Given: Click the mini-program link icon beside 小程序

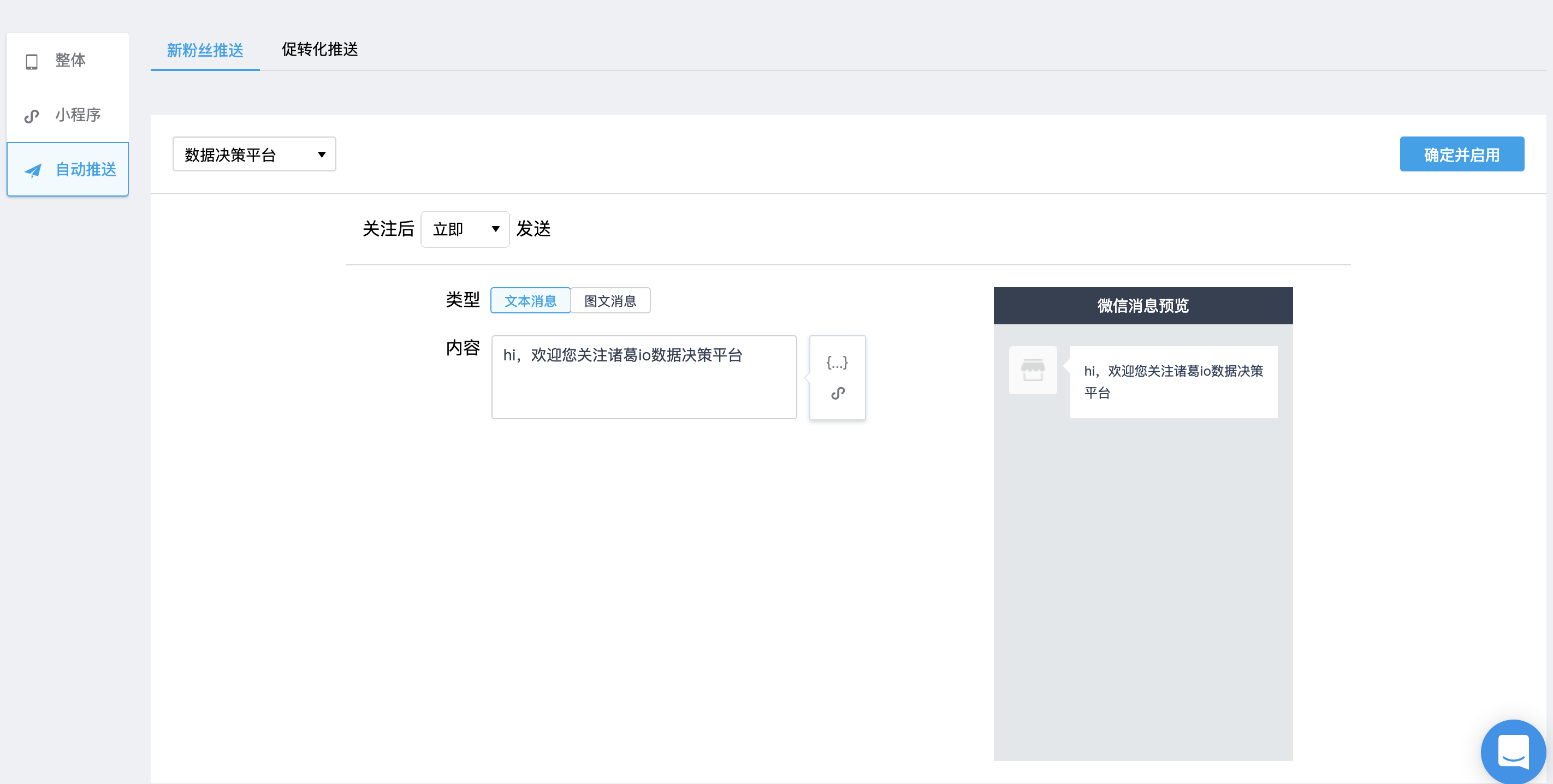Looking at the screenshot, I should 31,116.
